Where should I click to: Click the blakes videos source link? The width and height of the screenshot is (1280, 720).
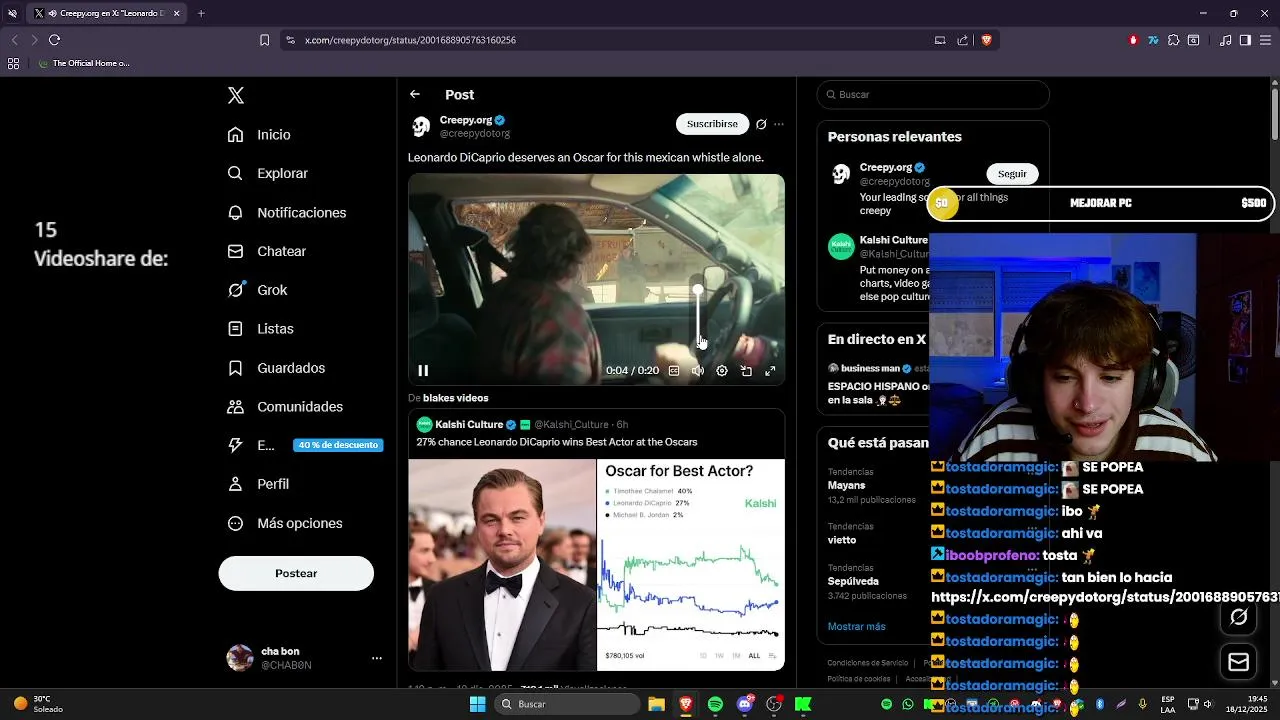[x=456, y=398]
